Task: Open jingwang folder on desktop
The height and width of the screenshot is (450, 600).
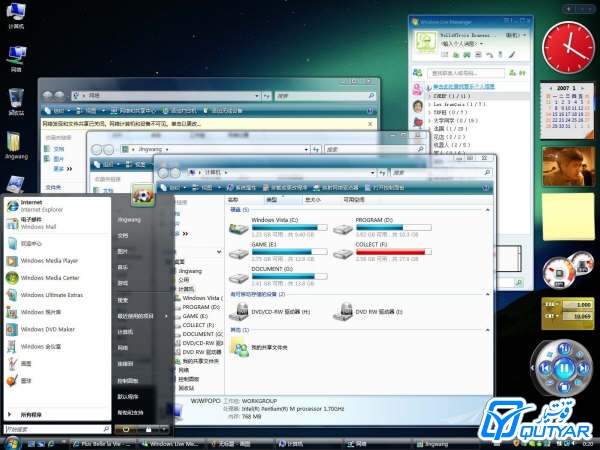Action: (x=16, y=146)
